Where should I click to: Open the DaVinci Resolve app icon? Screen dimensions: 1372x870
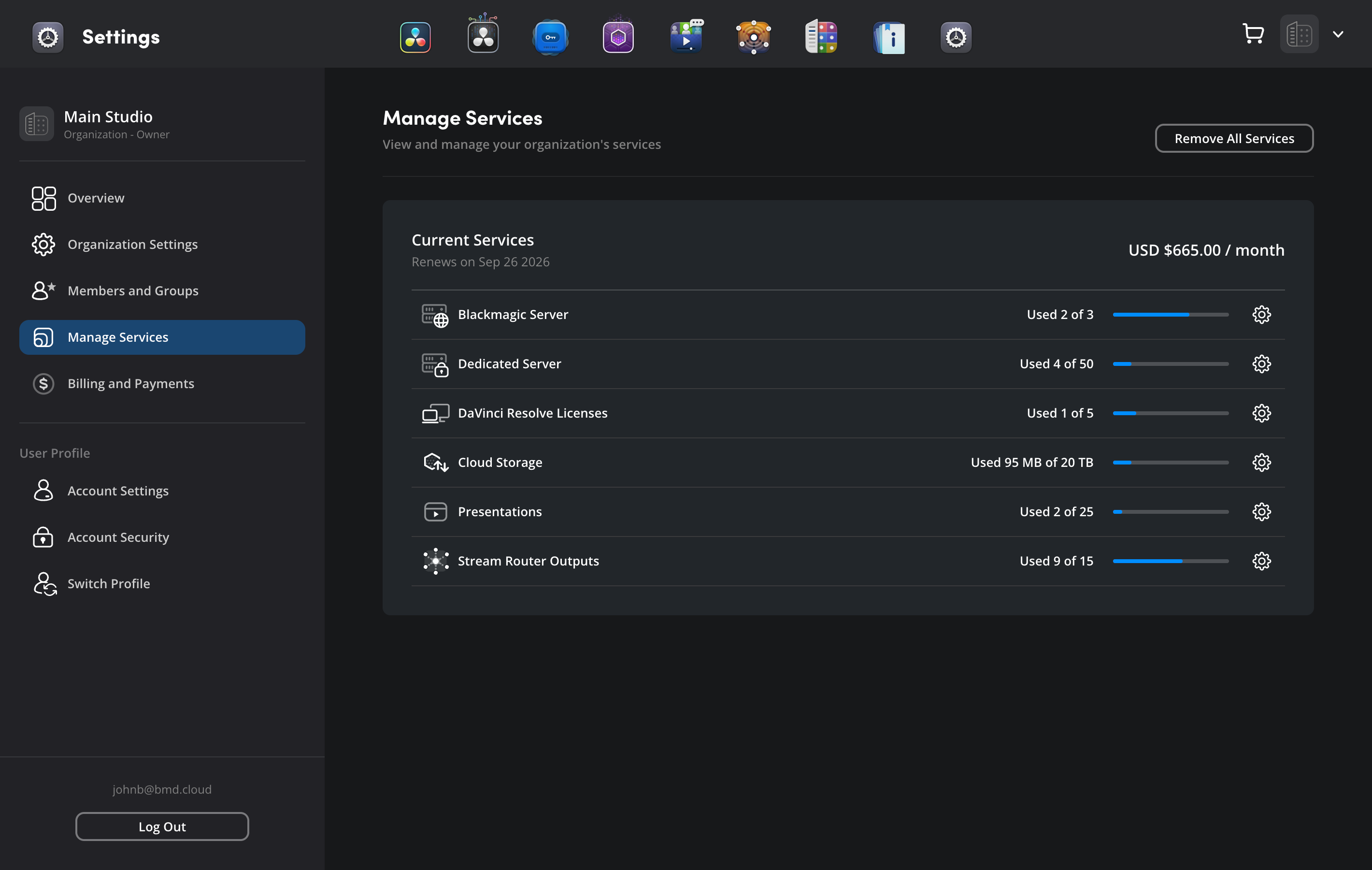pyautogui.click(x=415, y=38)
